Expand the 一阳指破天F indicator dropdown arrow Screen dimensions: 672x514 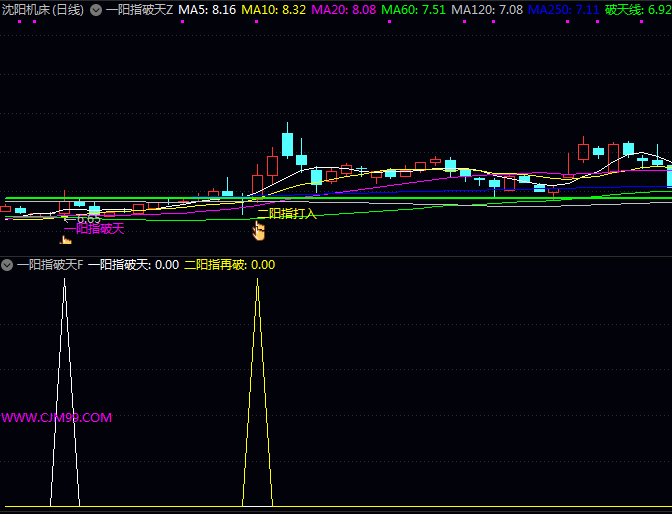tap(7, 265)
